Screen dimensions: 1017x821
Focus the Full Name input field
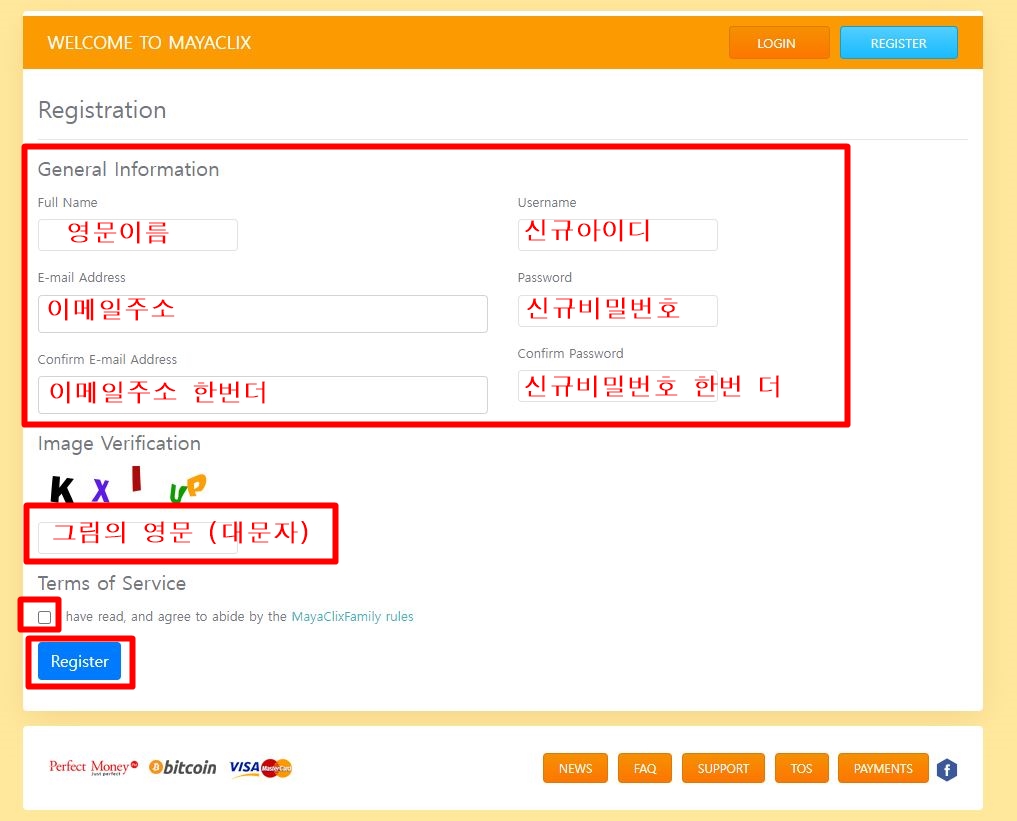138,235
